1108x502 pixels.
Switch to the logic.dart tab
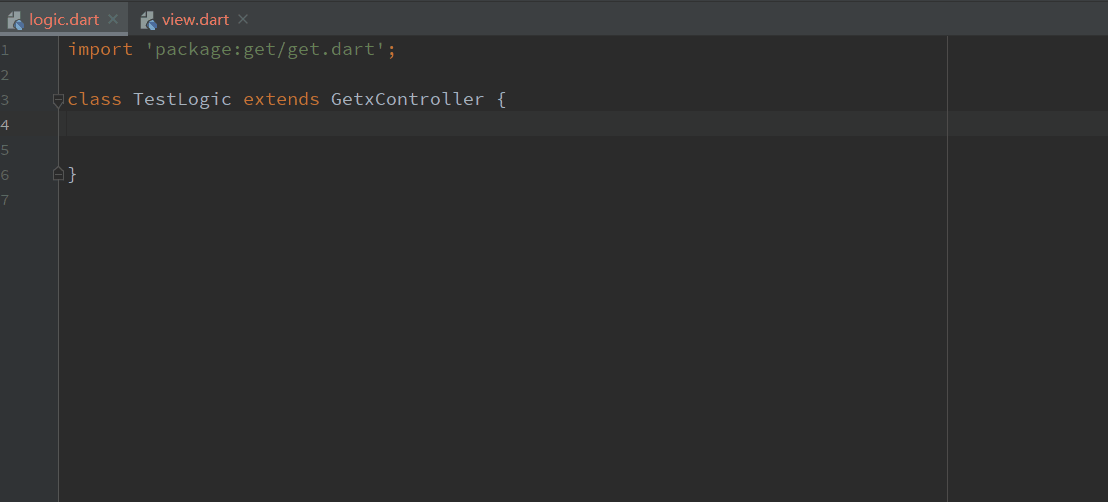(x=63, y=19)
